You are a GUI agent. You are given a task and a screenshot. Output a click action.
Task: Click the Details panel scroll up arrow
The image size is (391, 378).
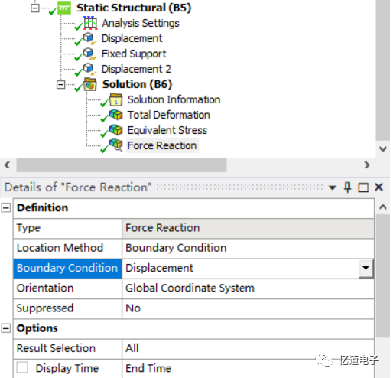(x=383, y=207)
